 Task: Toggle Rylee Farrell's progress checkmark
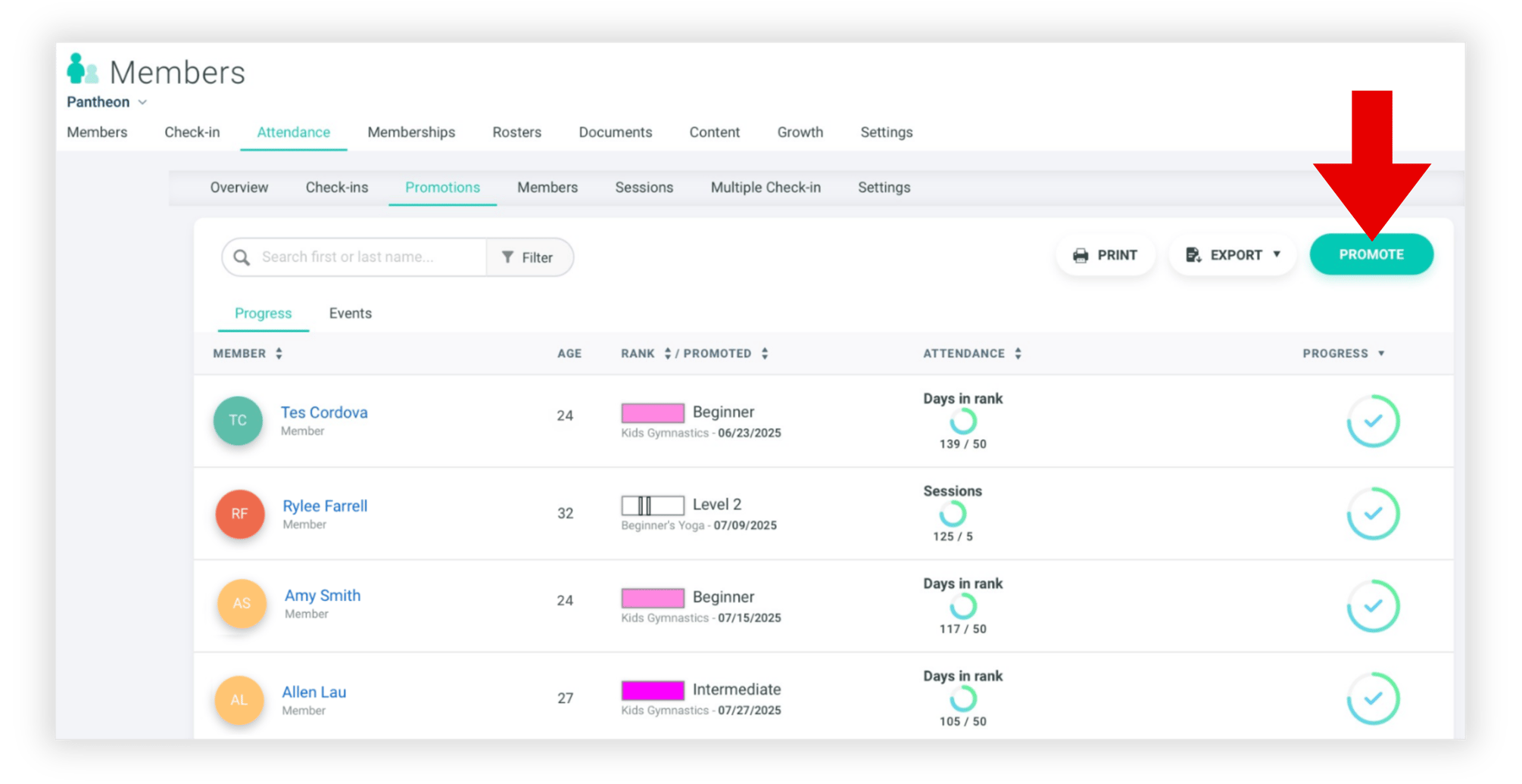(x=1373, y=513)
